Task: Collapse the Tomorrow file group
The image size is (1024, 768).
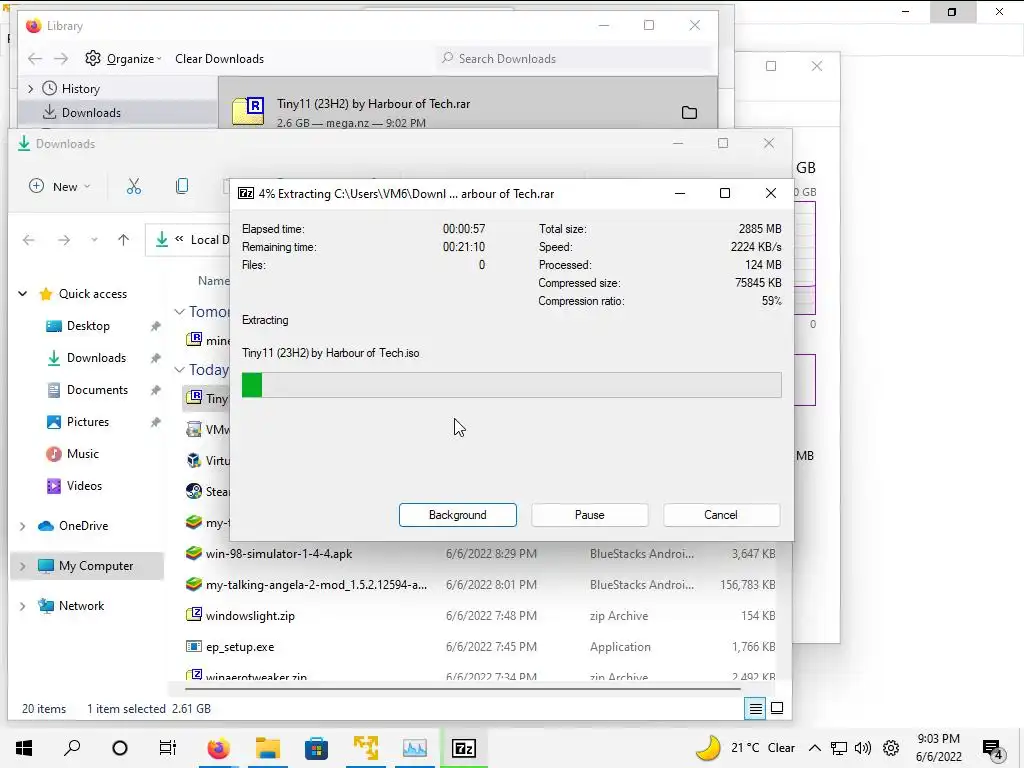Action: [179, 312]
